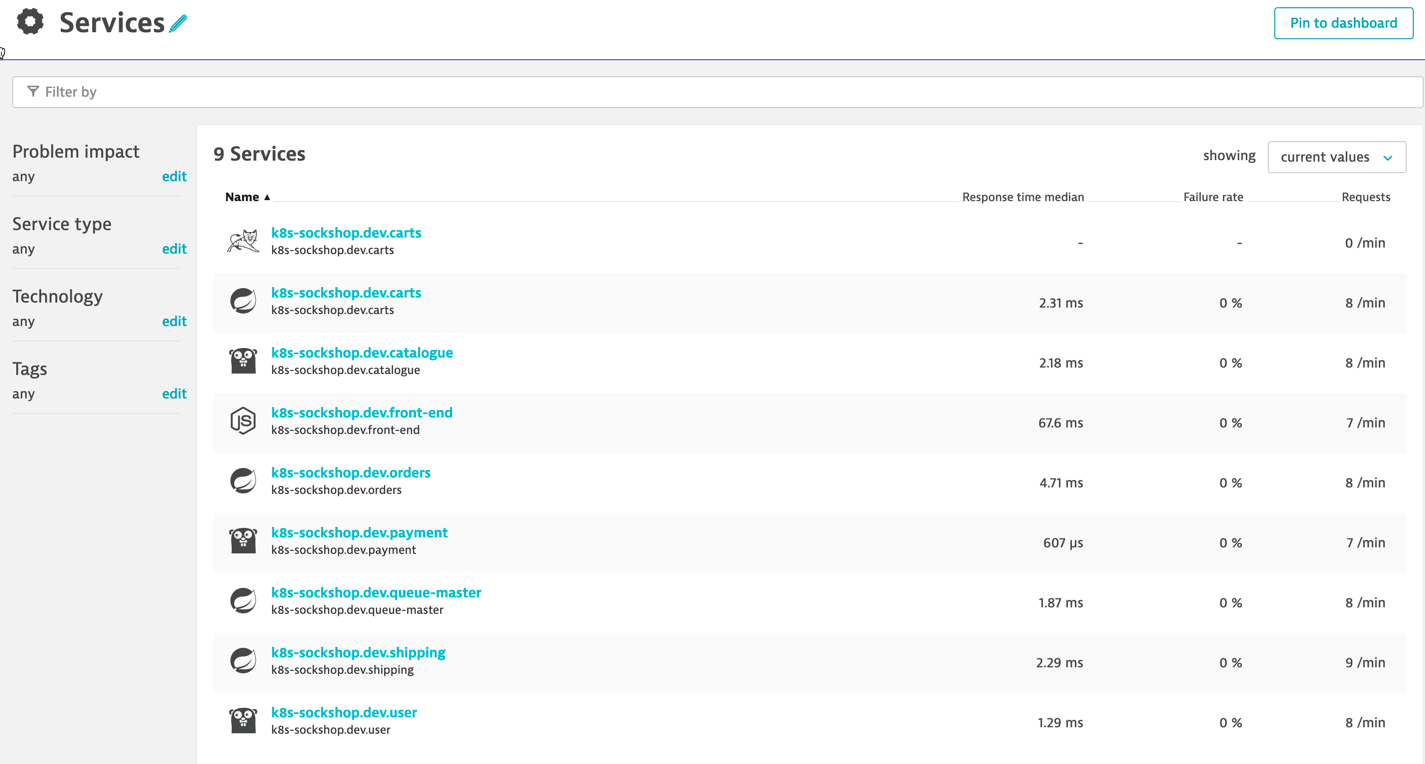Click the 9 /min requests value
This screenshot has width=1425, height=764.
click(1365, 663)
